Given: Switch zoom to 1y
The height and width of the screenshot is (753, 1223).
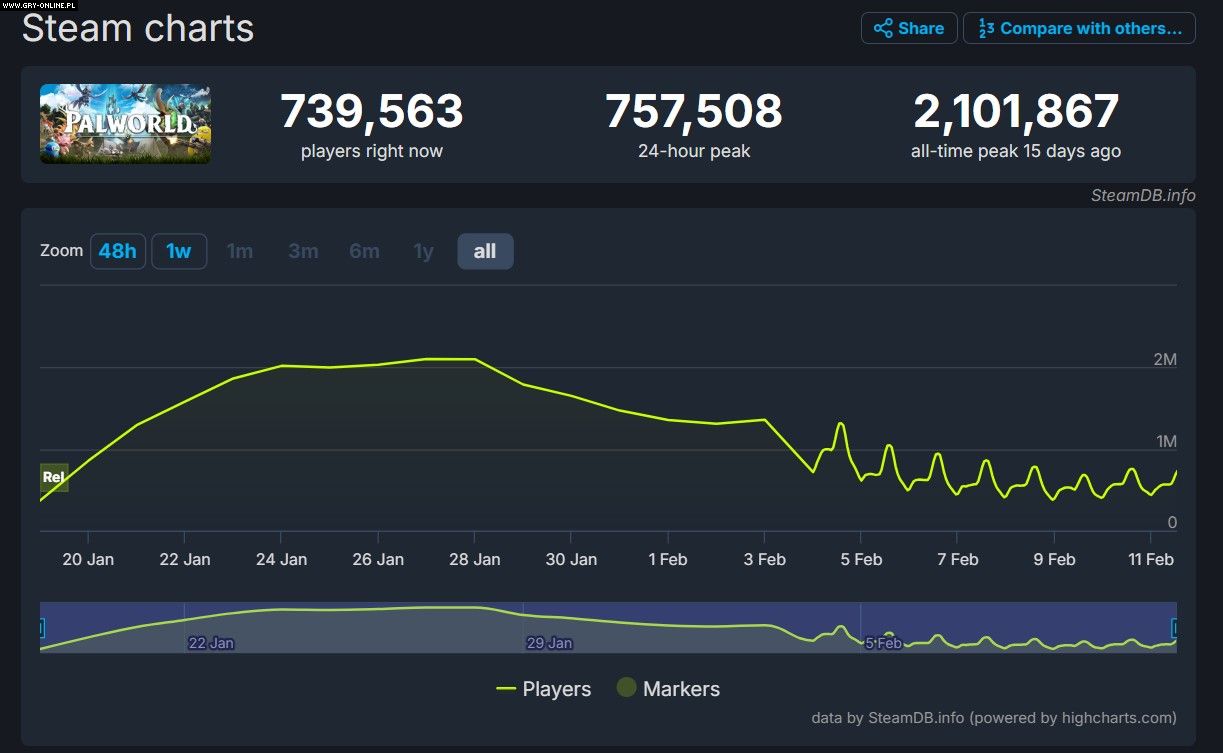Looking at the screenshot, I should (x=424, y=251).
